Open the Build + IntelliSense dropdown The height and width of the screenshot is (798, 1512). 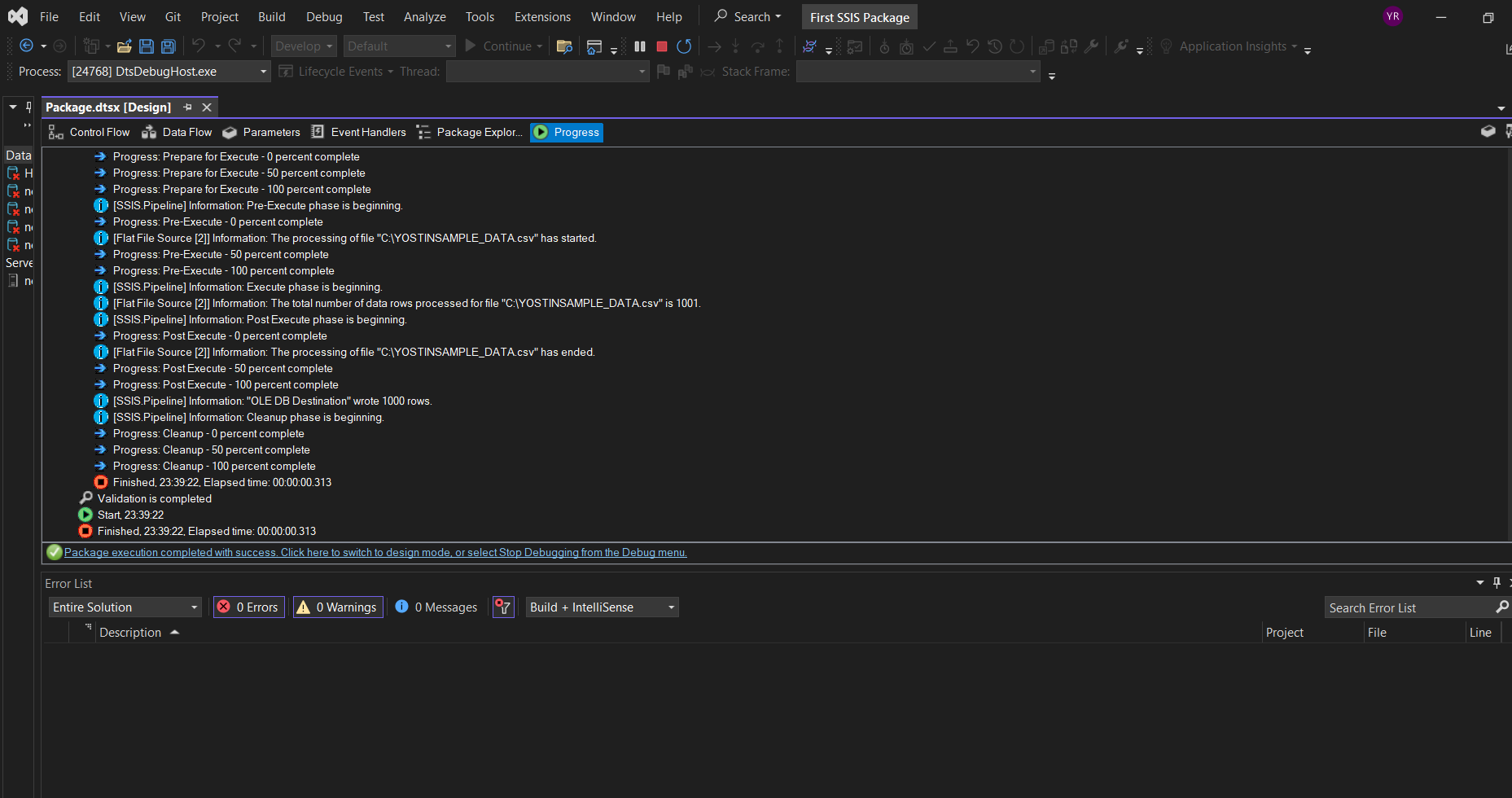click(x=603, y=607)
